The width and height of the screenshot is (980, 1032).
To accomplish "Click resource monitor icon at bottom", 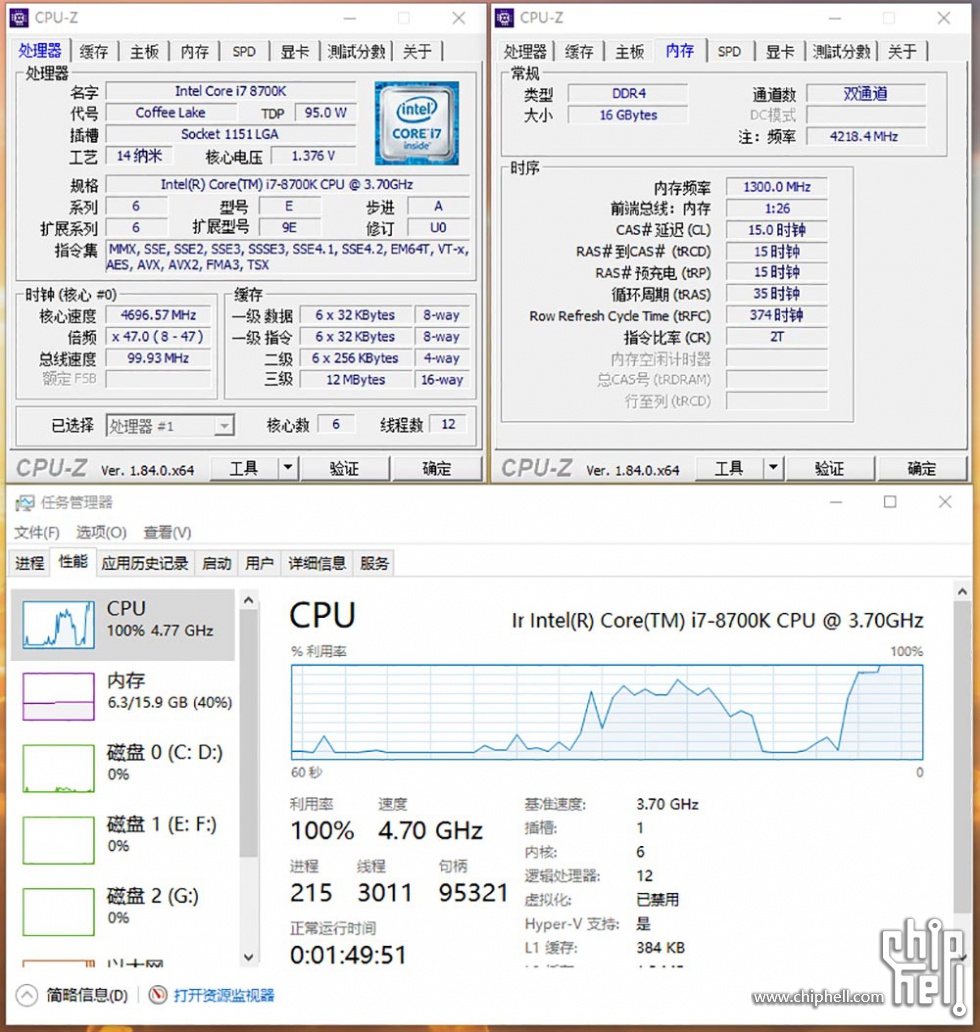I will (158, 995).
